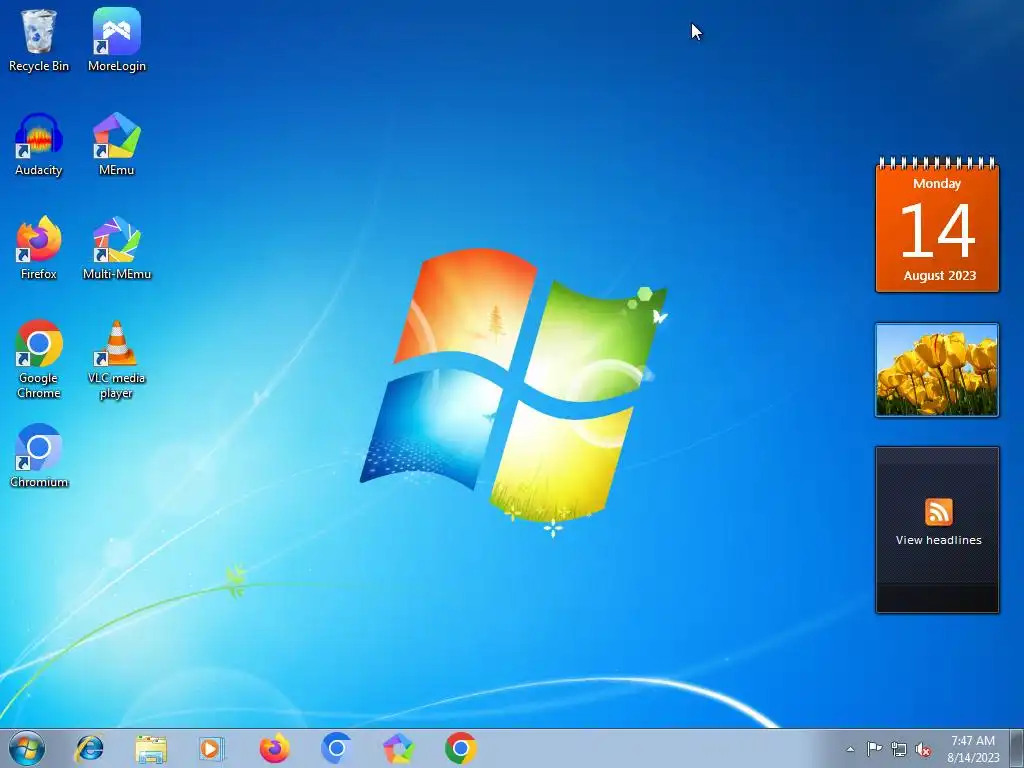Launch Firefox from the taskbar

pos(274,748)
